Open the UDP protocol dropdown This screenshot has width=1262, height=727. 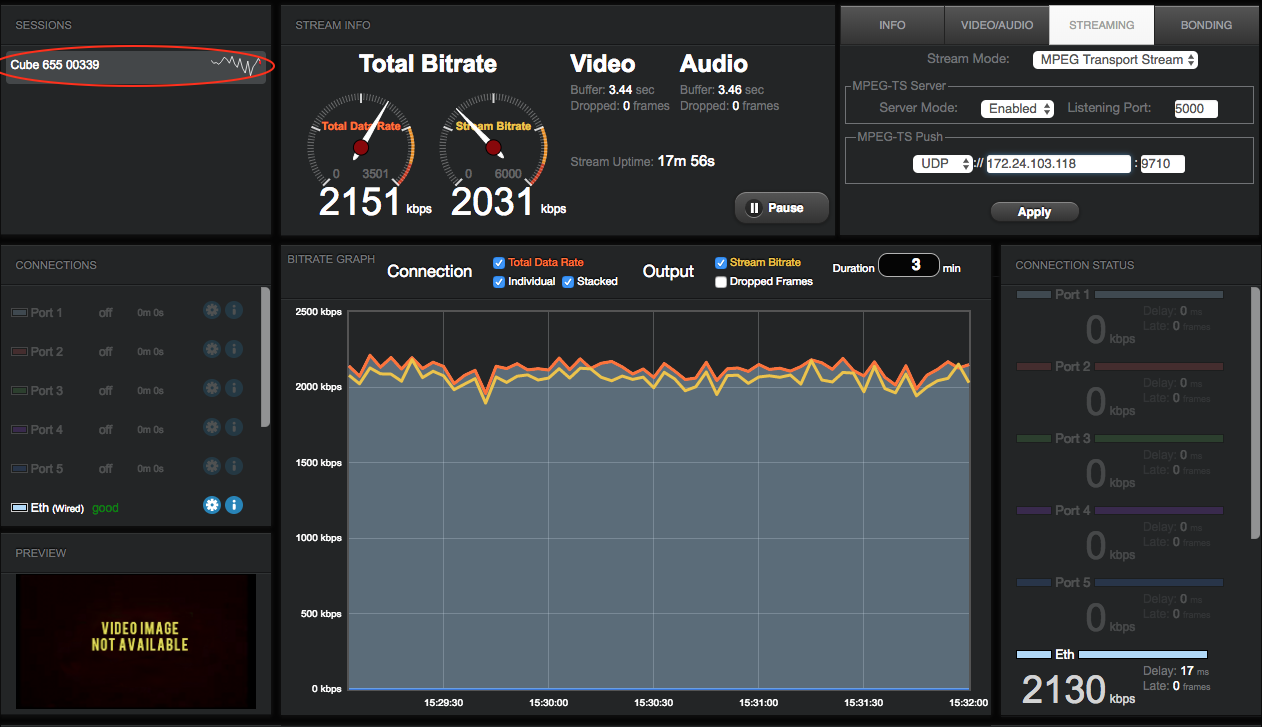pyautogui.click(x=942, y=164)
